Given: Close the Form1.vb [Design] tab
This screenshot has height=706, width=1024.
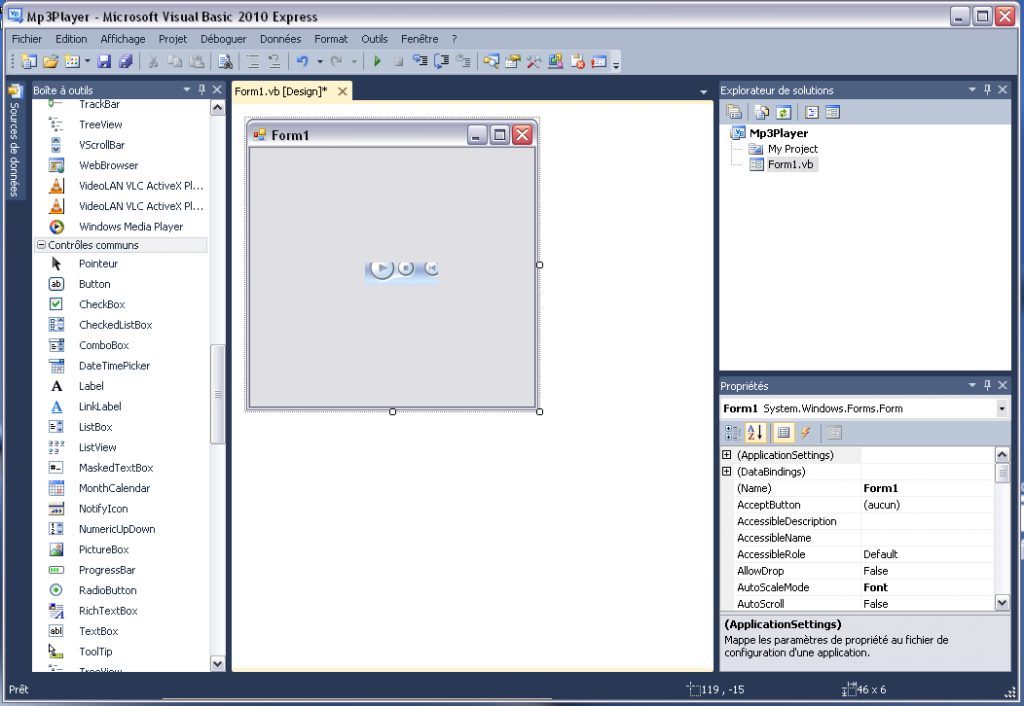Looking at the screenshot, I should tap(342, 91).
